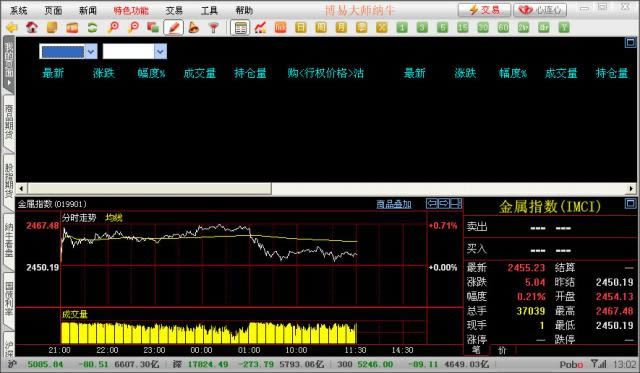This screenshot has height=373, width=640.
Task: Click the 交易 lightning button
Action: pyautogui.click(x=484, y=10)
